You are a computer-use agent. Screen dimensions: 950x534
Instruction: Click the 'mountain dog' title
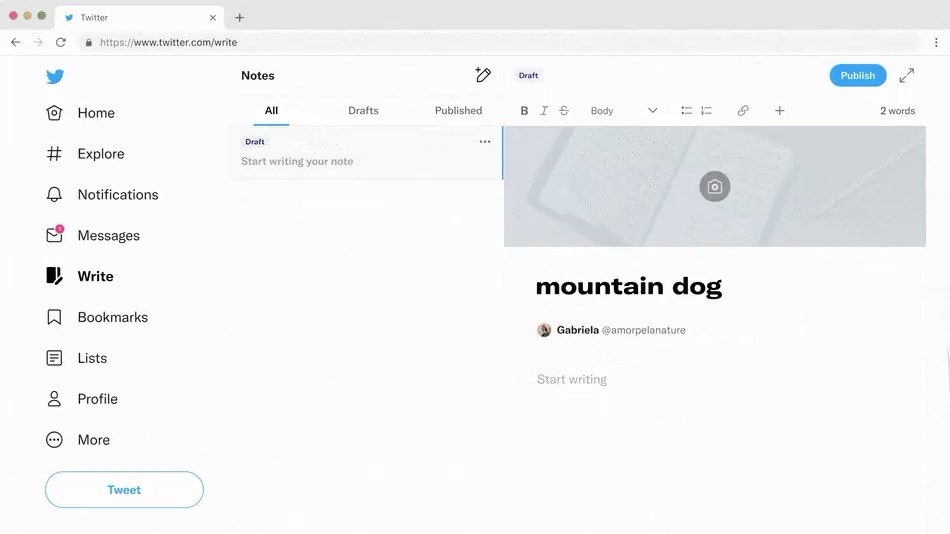tap(629, 286)
